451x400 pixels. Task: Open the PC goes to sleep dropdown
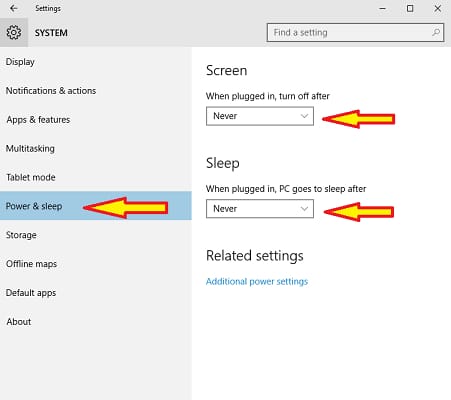260,209
